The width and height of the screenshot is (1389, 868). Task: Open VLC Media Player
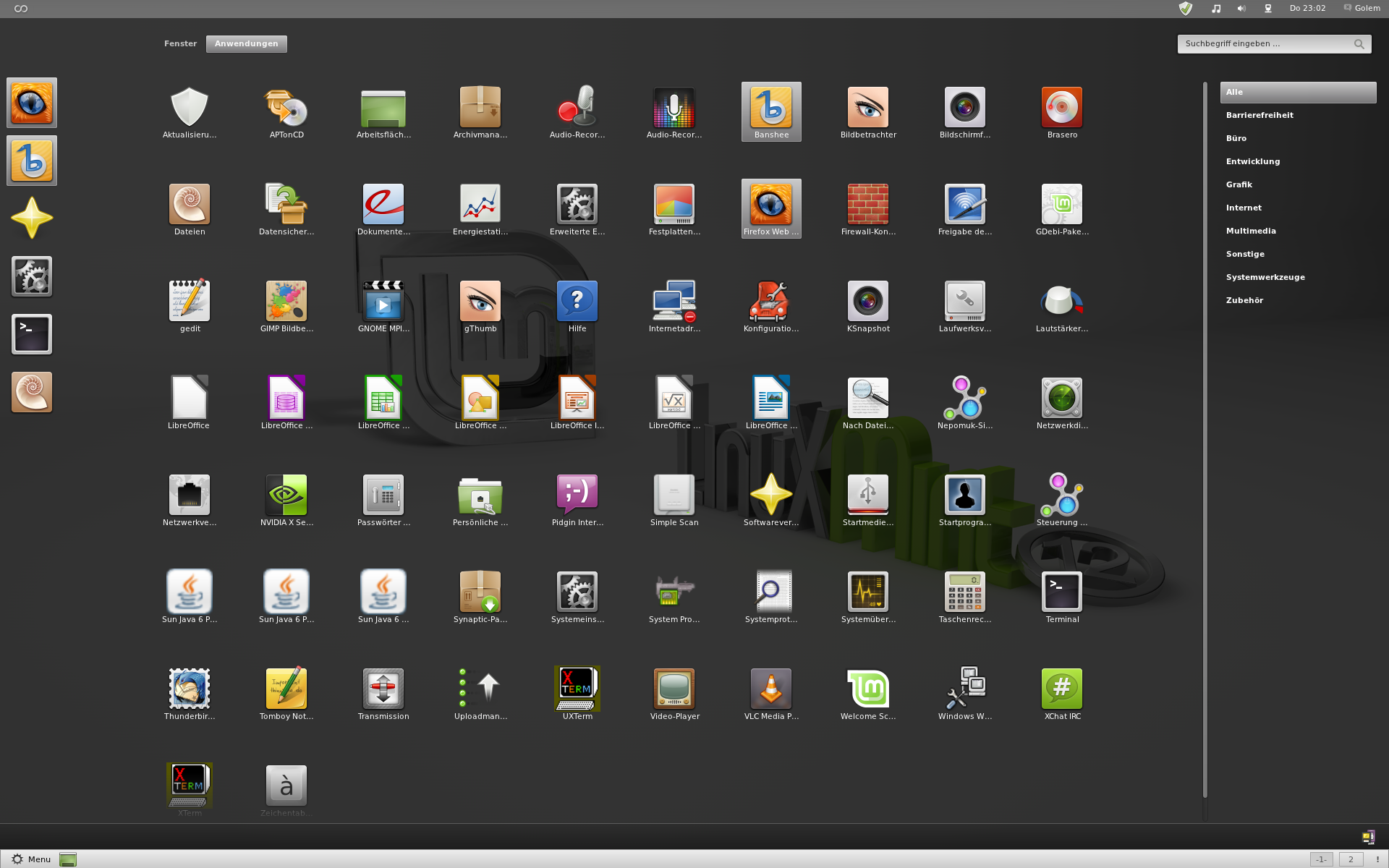771,695
